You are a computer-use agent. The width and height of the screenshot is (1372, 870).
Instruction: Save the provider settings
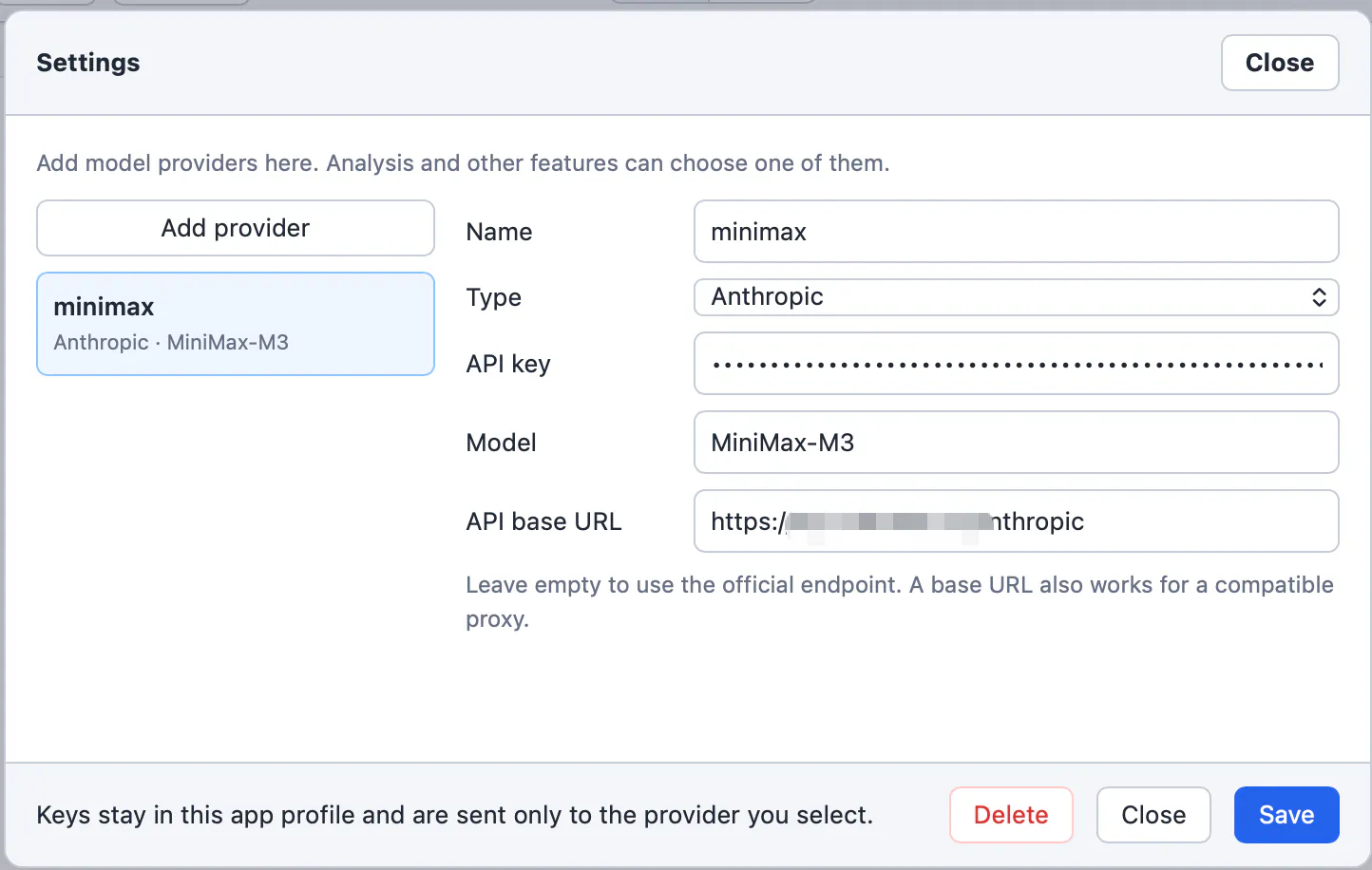coord(1286,815)
